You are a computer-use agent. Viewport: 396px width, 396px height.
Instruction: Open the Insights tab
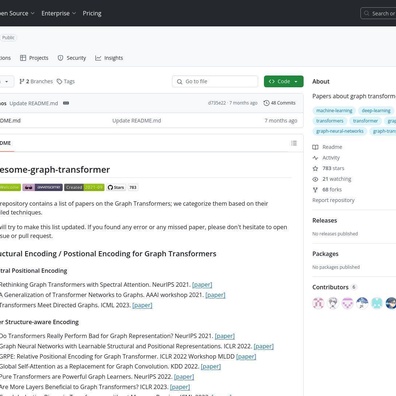tap(109, 58)
